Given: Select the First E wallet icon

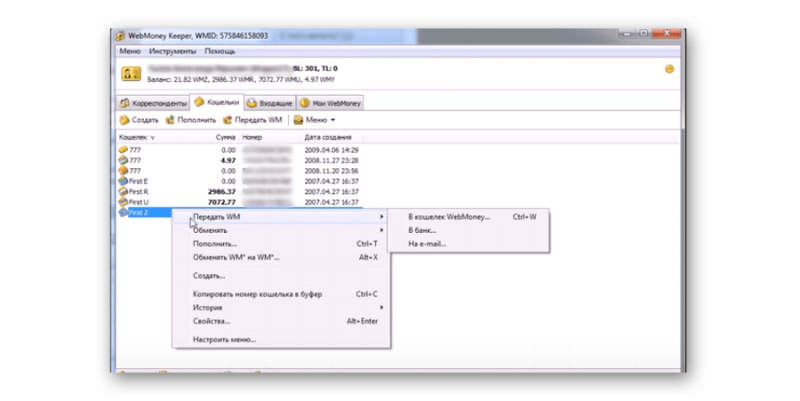Looking at the screenshot, I should (122, 181).
